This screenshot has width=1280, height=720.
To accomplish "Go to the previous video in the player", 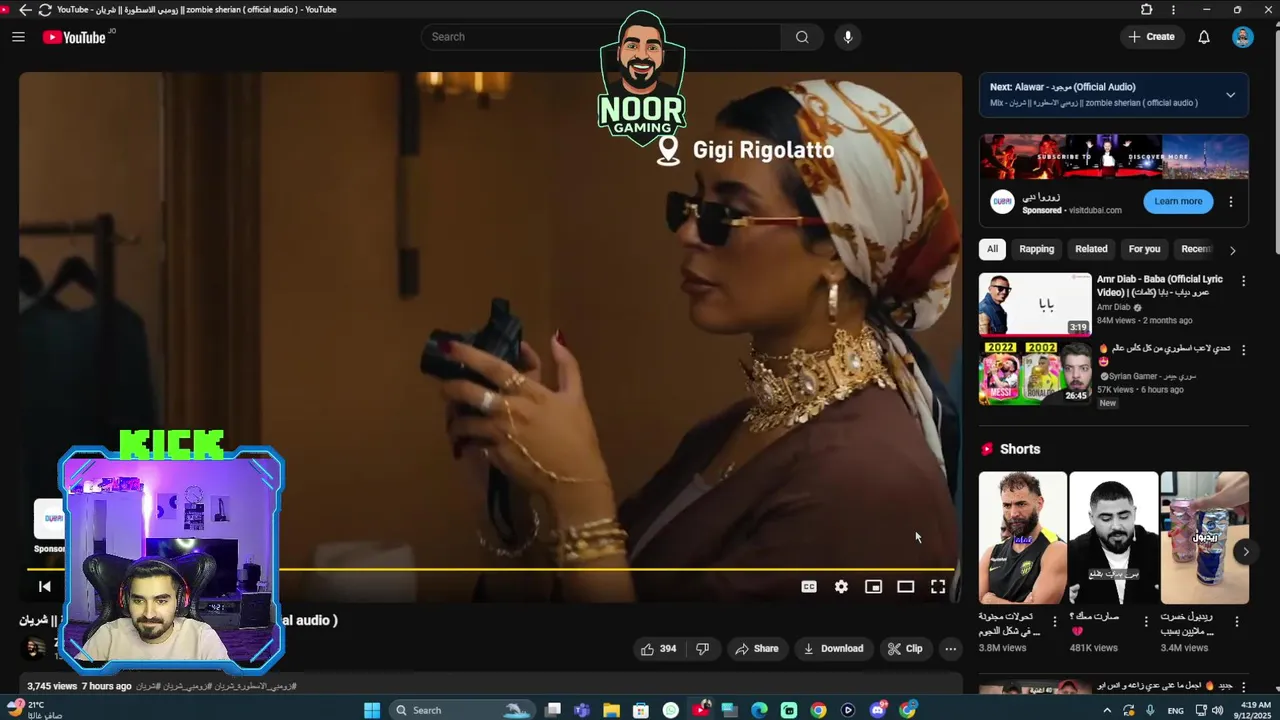I will tap(44, 587).
